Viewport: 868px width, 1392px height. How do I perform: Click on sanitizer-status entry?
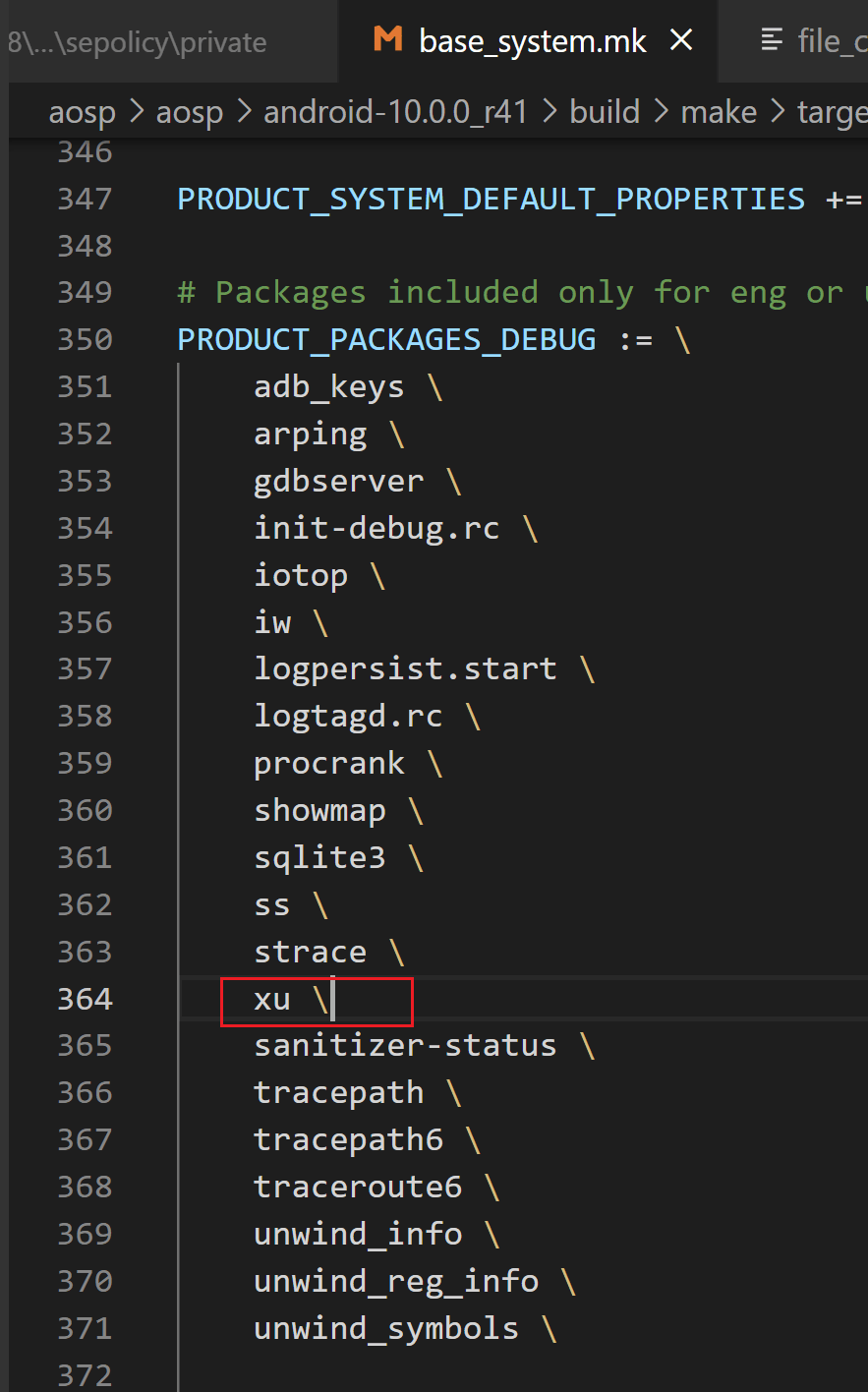(x=405, y=1045)
